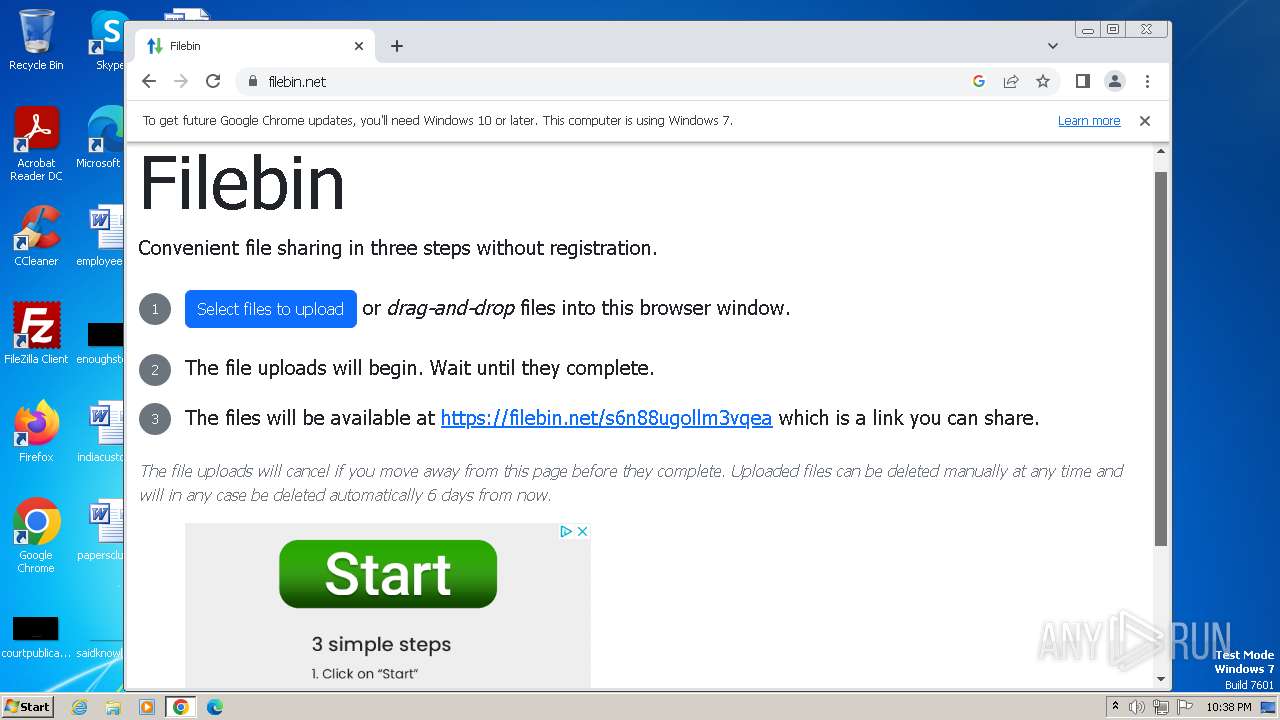Image resolution: width=1280 pixels, height=720 pixels.
Task: Click the Windows Start button
Action: 27,707
